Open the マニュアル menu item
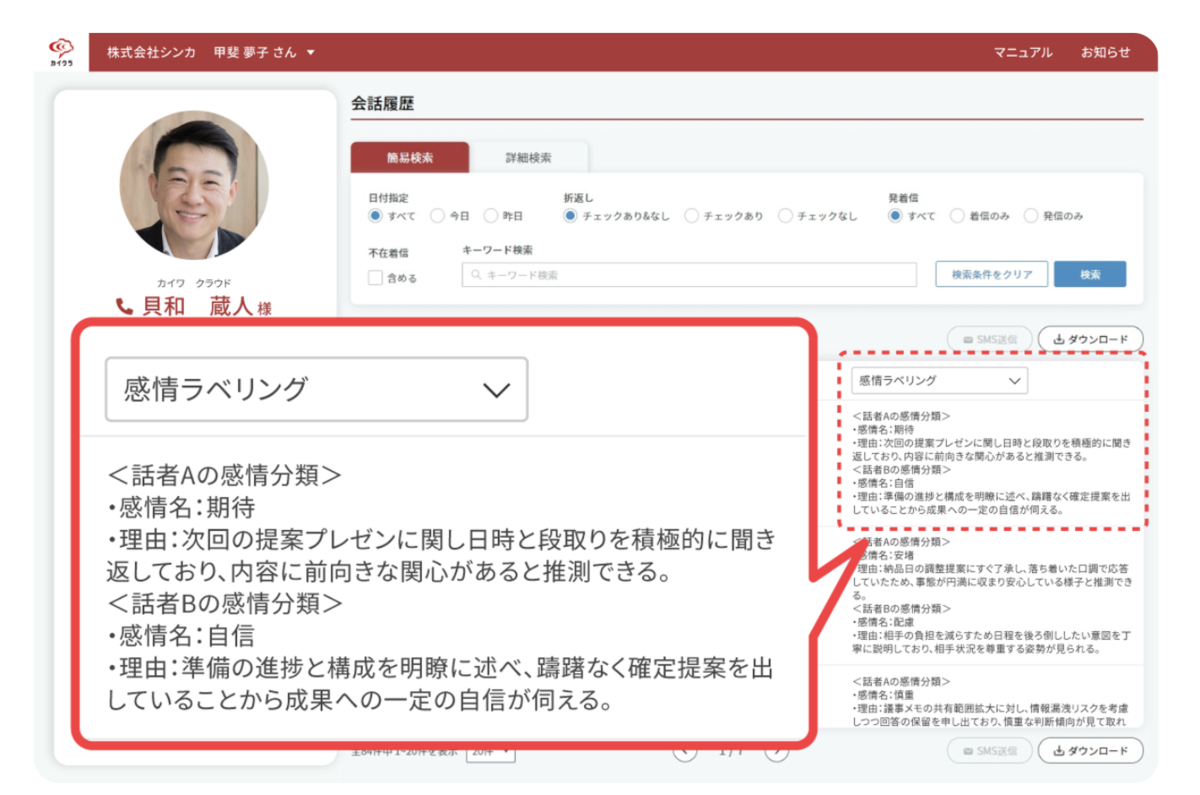Image resolution: width=1200 pixels, height=795 pixels. 1022,53
